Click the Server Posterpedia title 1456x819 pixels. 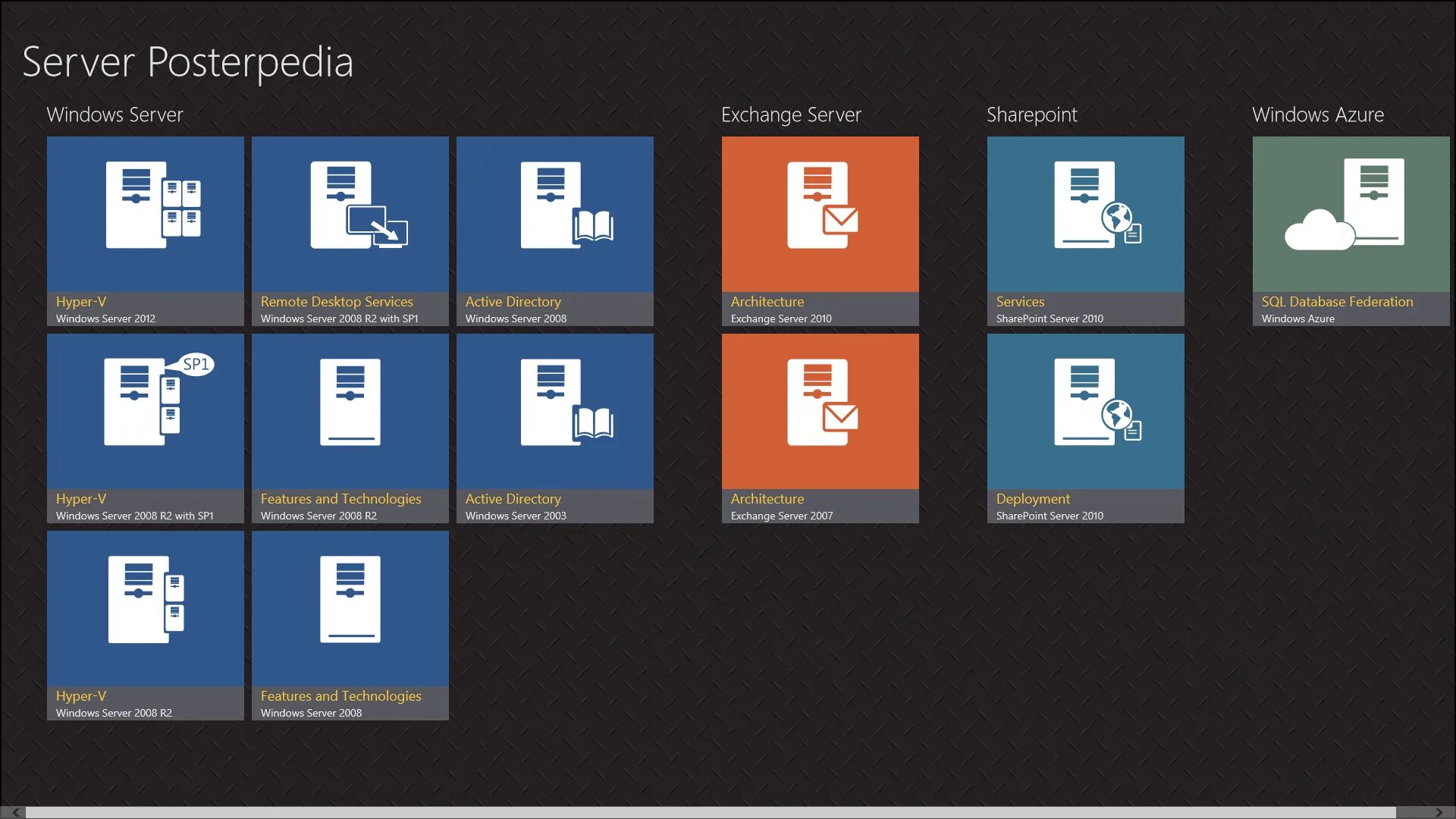(x=187, y=62)
